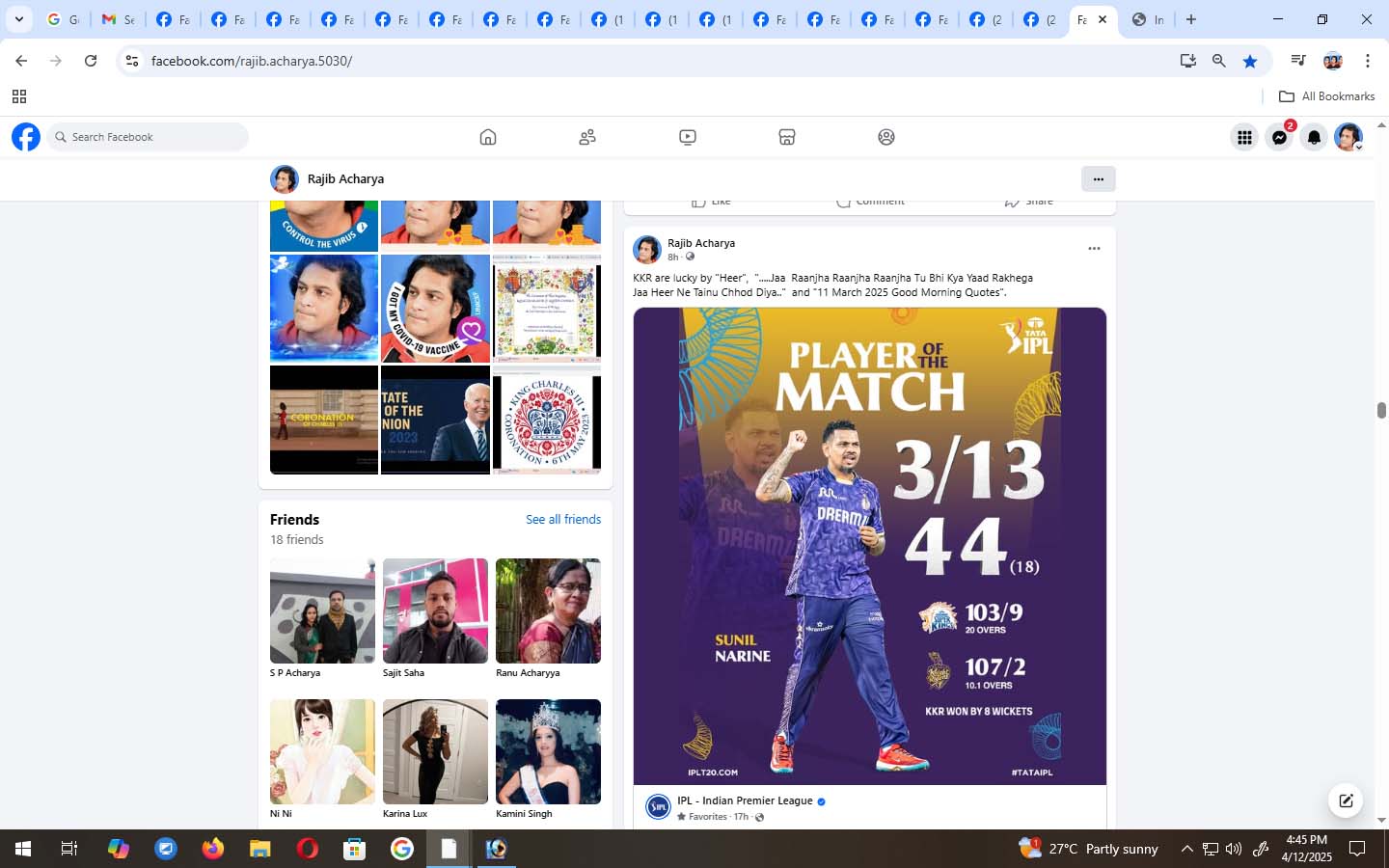
Task: Click the address bar URL
Action: tap(252, 61)
